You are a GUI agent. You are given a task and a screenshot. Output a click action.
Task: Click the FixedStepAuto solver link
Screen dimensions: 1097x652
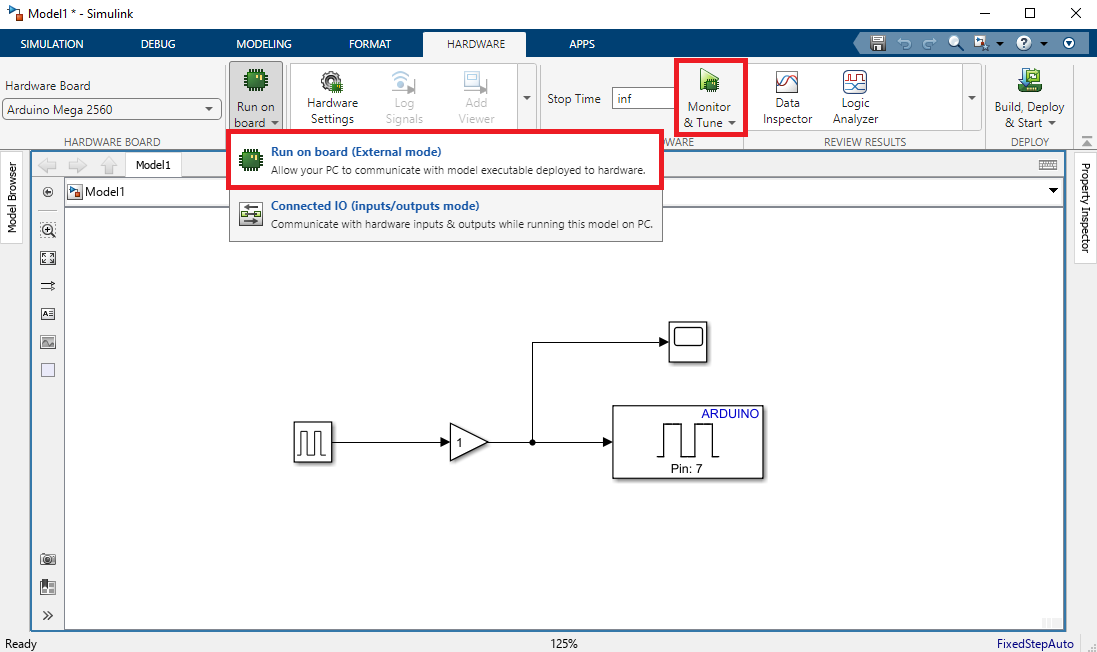point(1034,644)
